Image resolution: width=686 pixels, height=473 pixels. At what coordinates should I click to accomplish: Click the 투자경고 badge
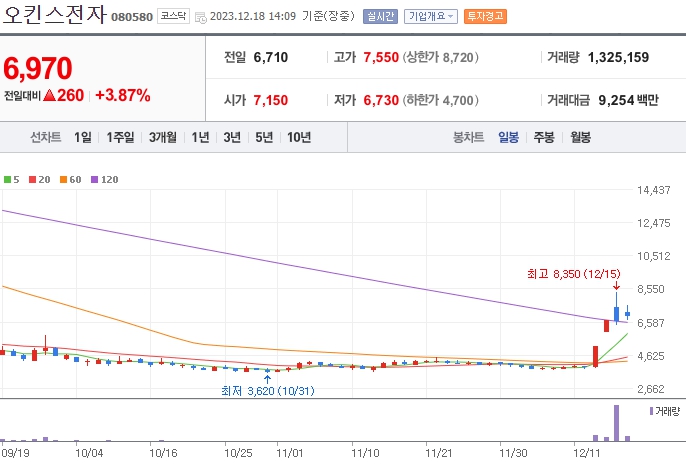[x=485, y=16]
